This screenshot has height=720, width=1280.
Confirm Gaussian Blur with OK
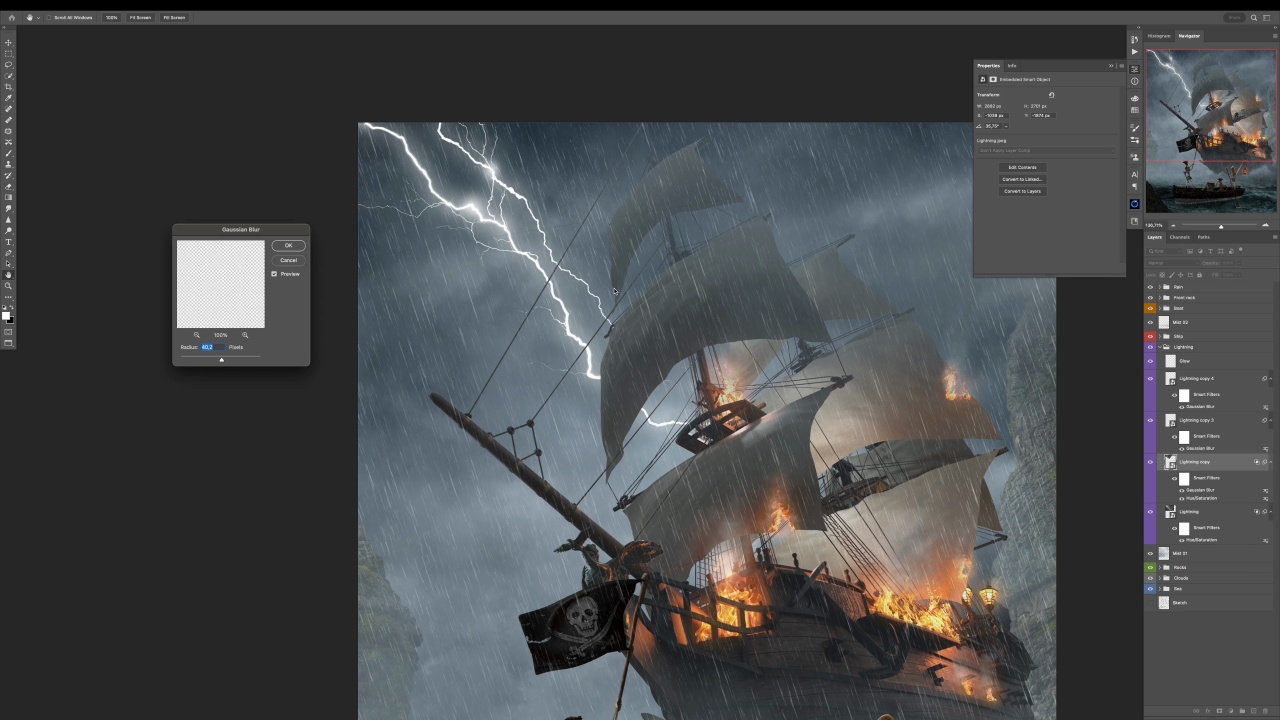[x=288, y=246]
